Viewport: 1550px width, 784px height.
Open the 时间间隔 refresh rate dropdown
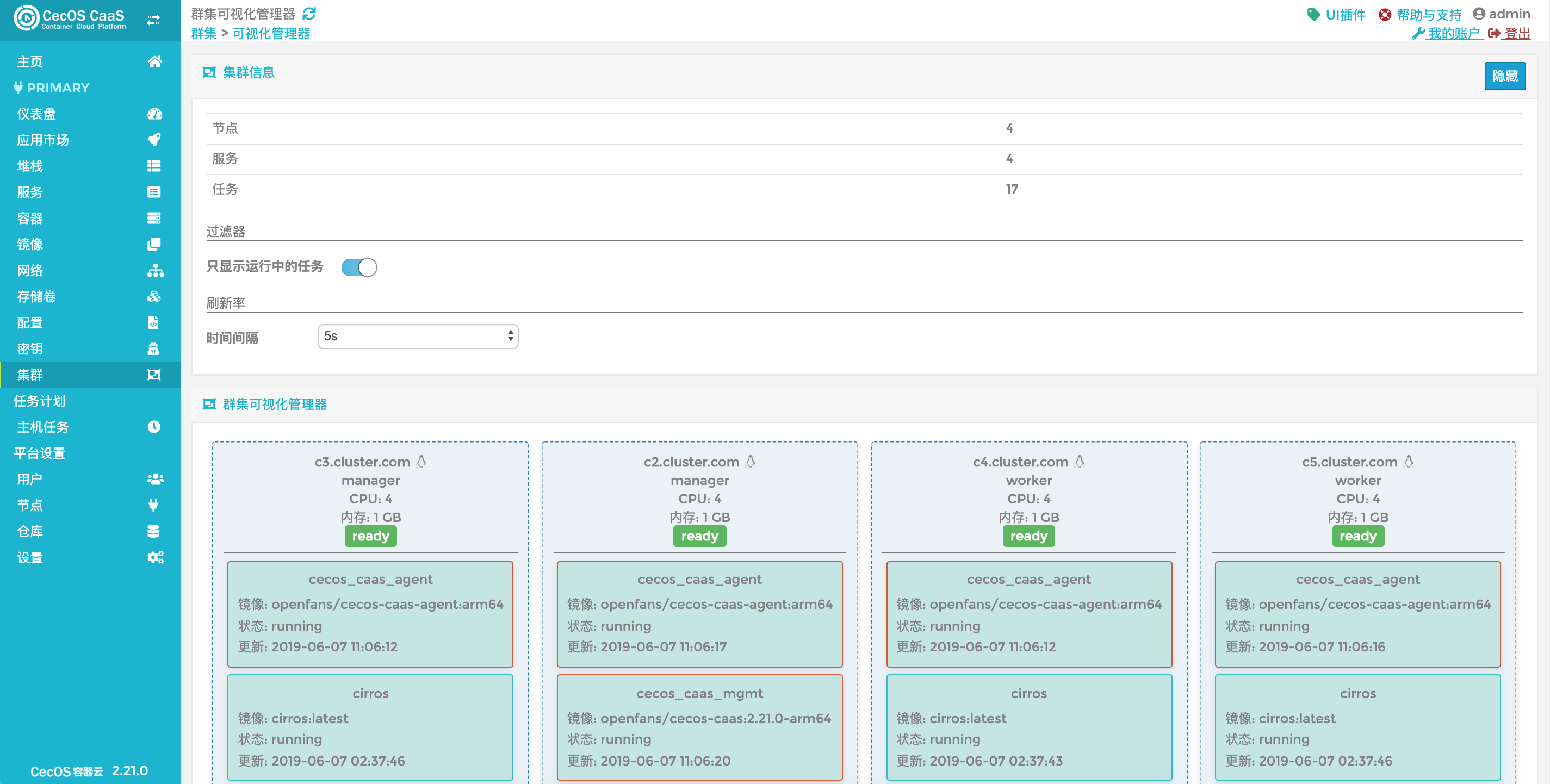(418, 337)
